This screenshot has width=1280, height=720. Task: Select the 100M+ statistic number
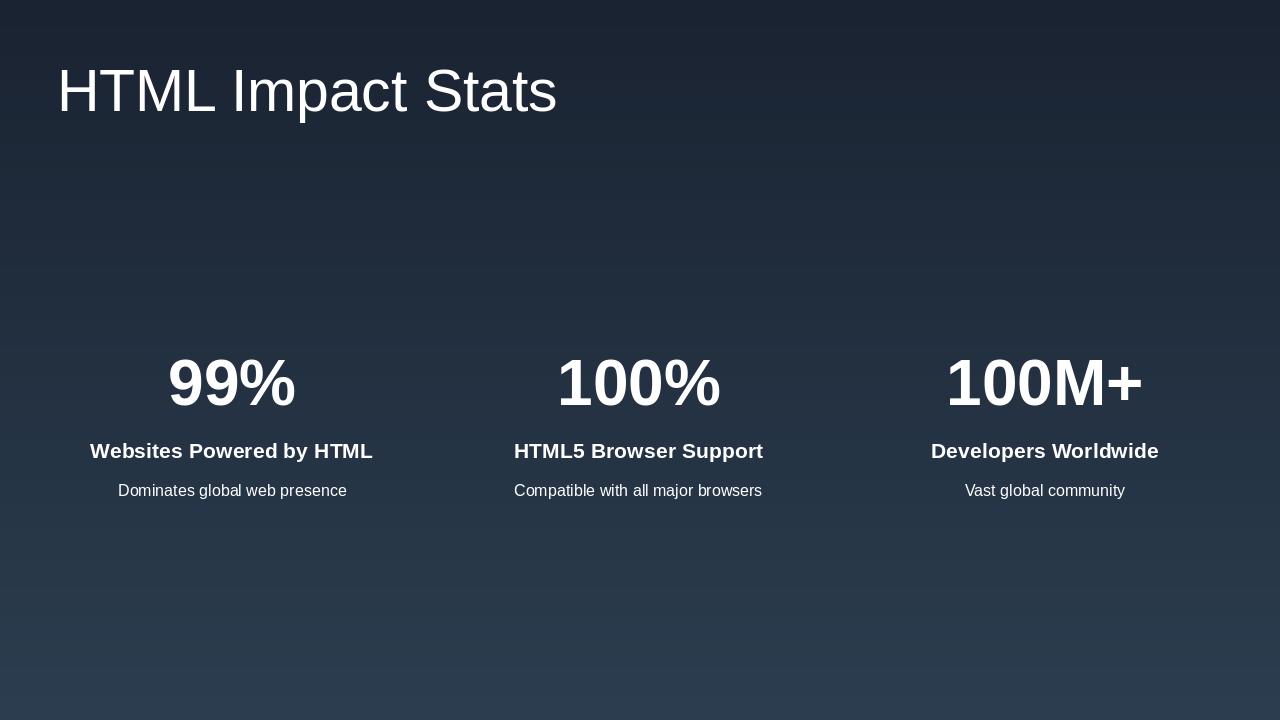coord(1044,383)
